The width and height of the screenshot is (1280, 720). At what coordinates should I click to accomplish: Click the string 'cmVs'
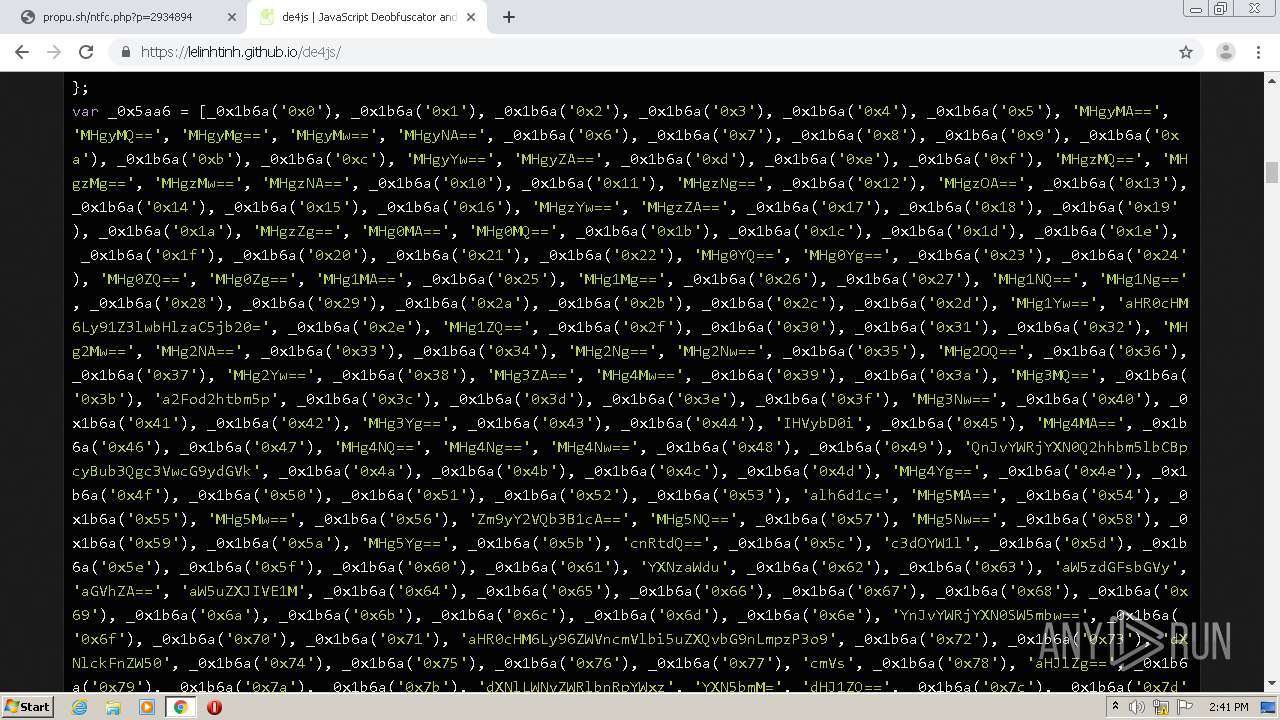pyautogui.click(x=829, y=663)
